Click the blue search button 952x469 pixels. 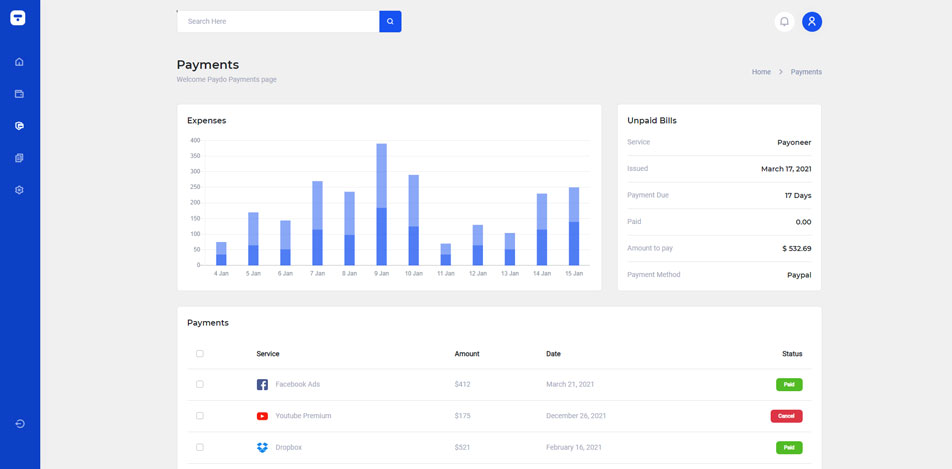[390, 21]
